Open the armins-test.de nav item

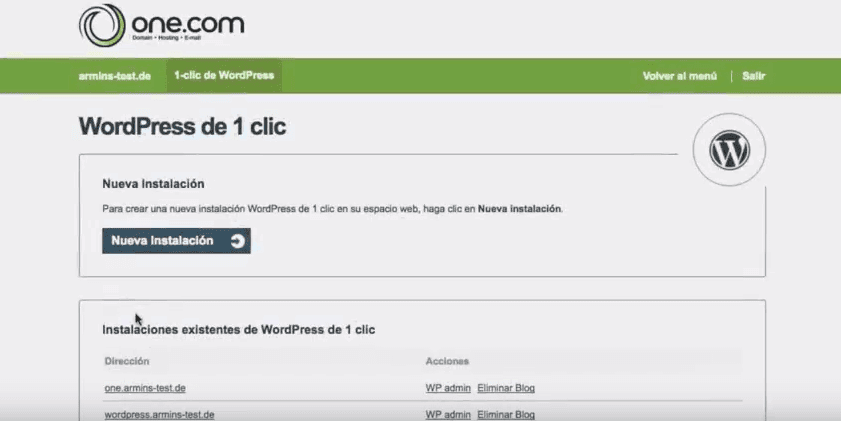(x=114, y=76)
